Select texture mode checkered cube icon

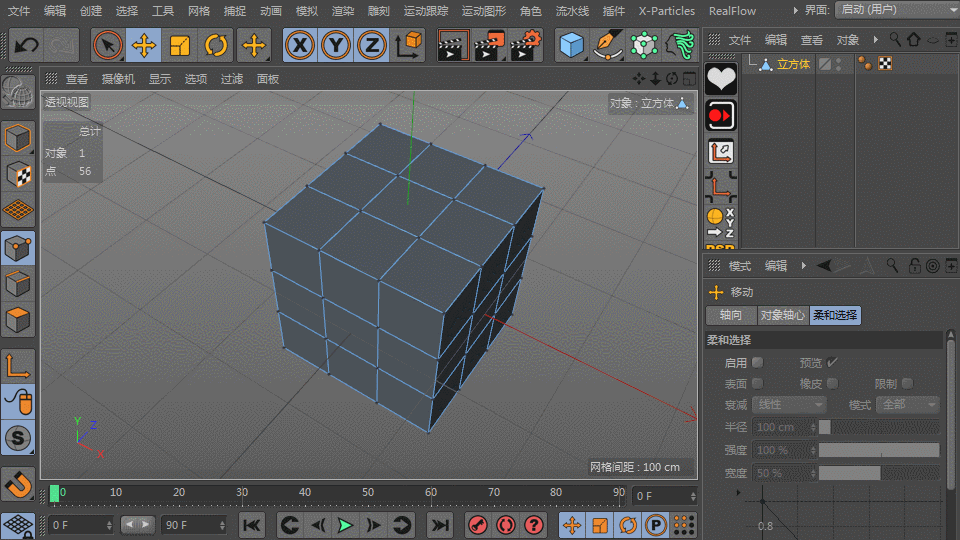click(18, 174)
